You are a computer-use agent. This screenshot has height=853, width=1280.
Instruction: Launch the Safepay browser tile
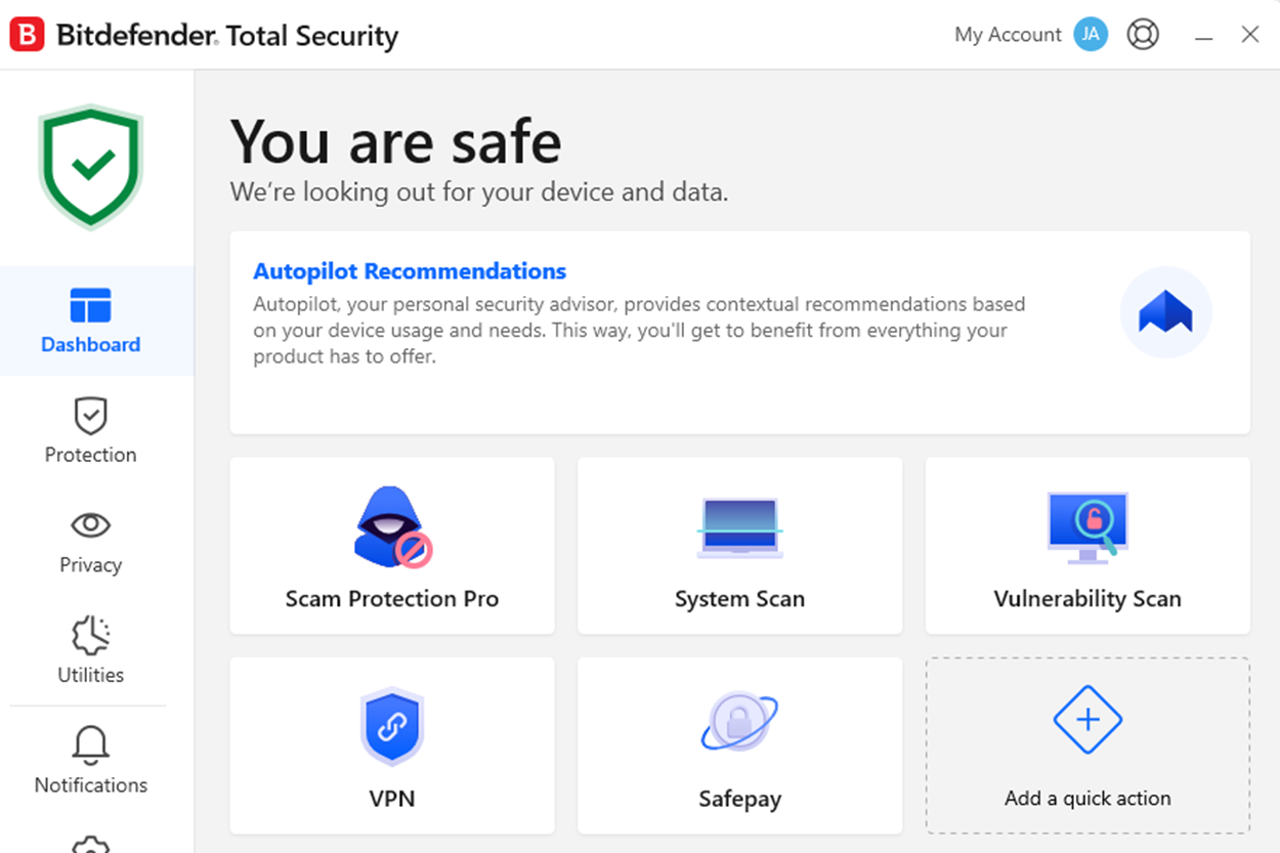[x=740, y=746]
